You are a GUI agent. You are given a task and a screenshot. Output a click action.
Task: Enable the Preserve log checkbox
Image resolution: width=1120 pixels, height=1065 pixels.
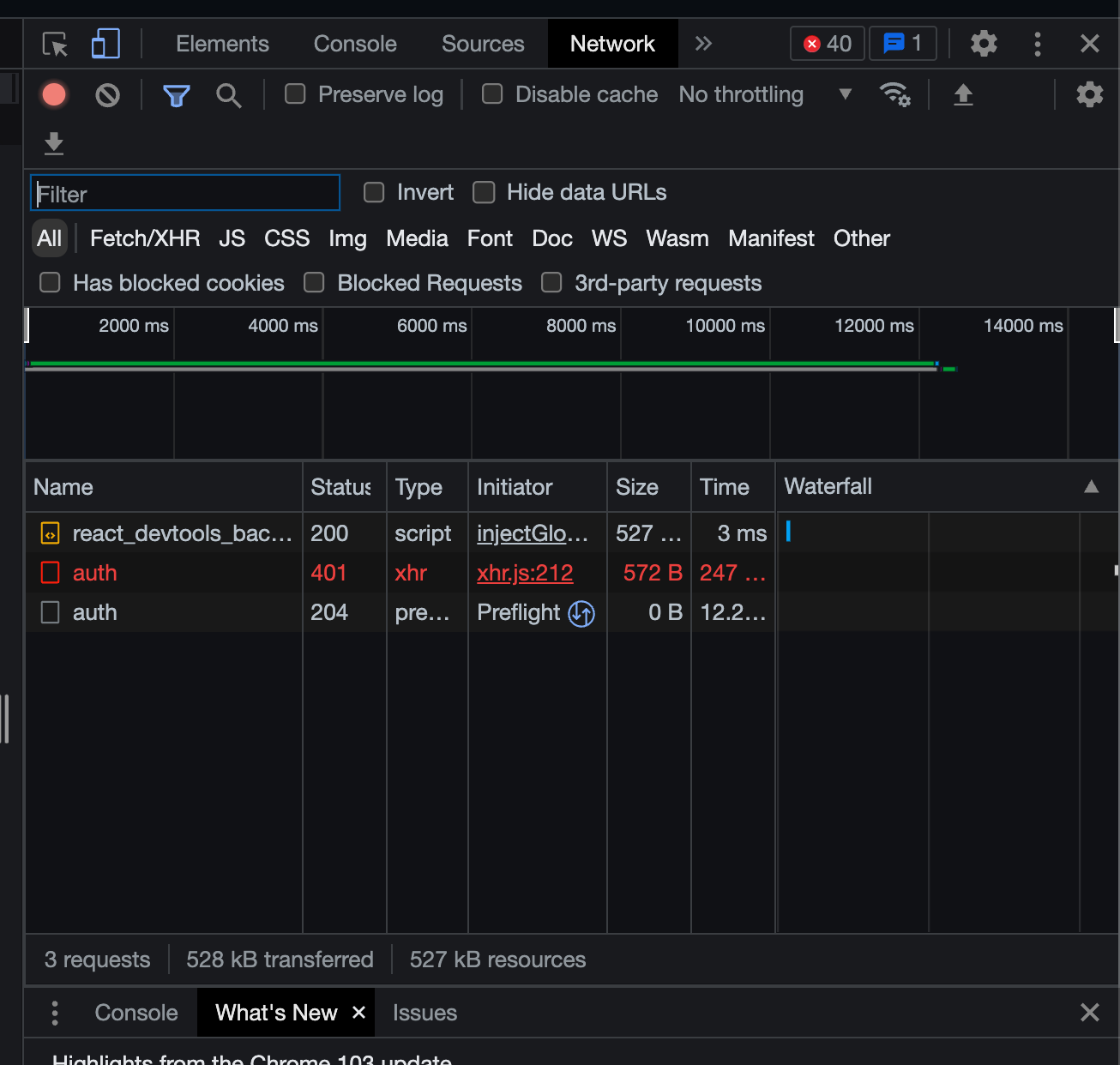coord(295,94)
